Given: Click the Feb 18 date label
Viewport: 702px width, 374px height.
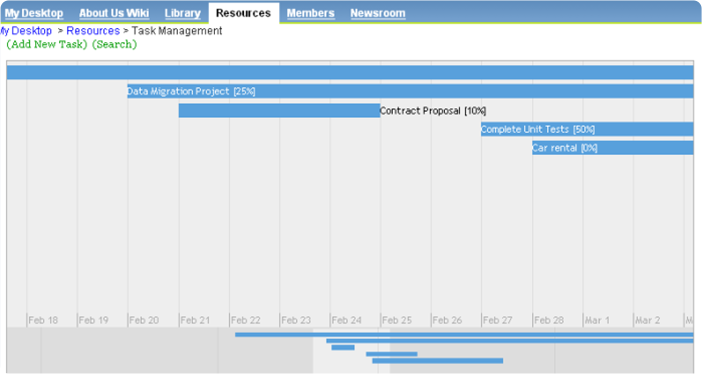Looking at the screenshot, I should (43, 320).
